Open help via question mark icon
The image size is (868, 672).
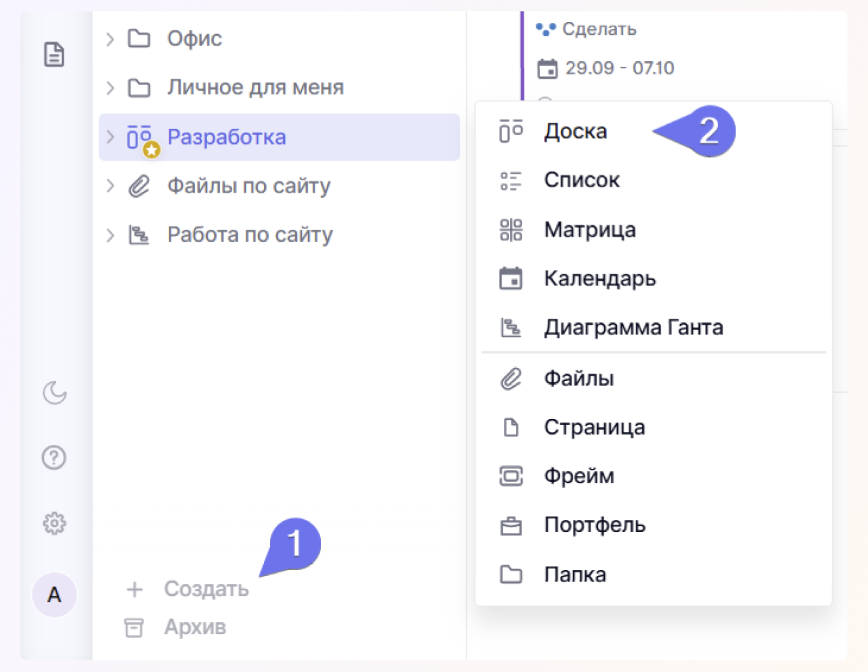pos(54,458)
